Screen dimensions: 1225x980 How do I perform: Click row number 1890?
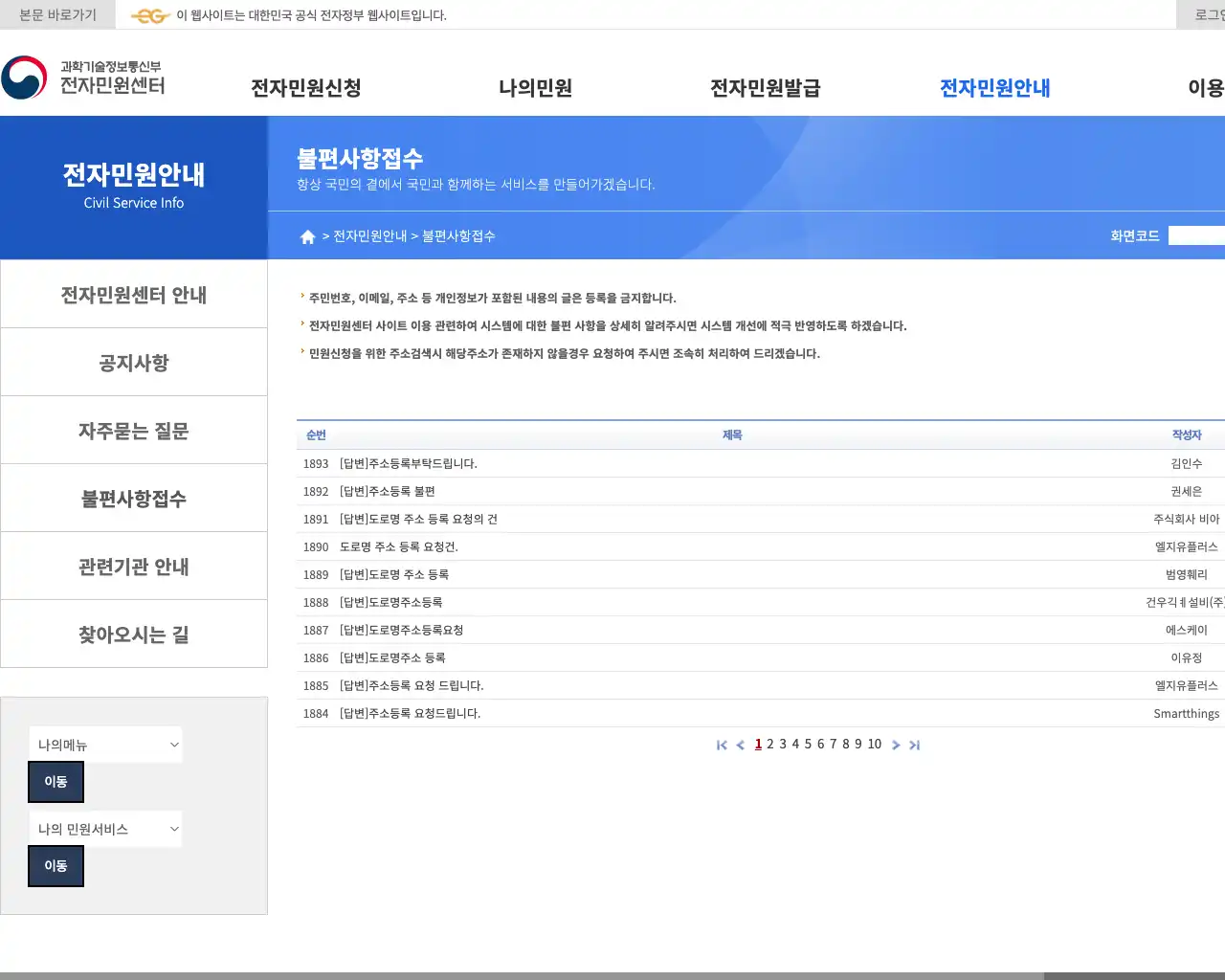click(x=316, y=546)
